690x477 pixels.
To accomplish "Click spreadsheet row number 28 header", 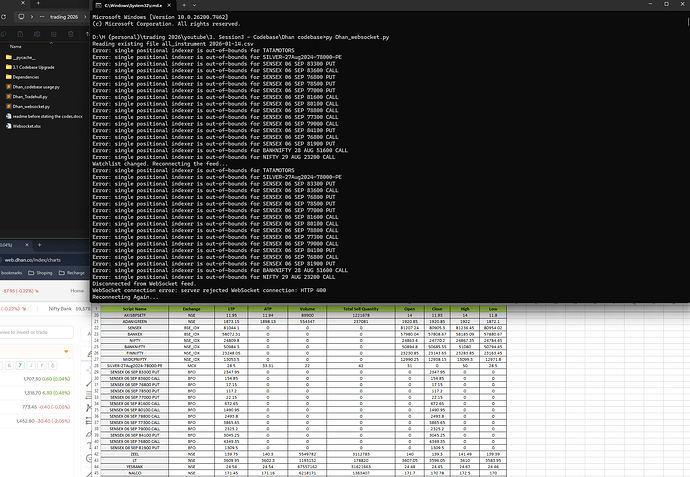I will coord(96,366).
